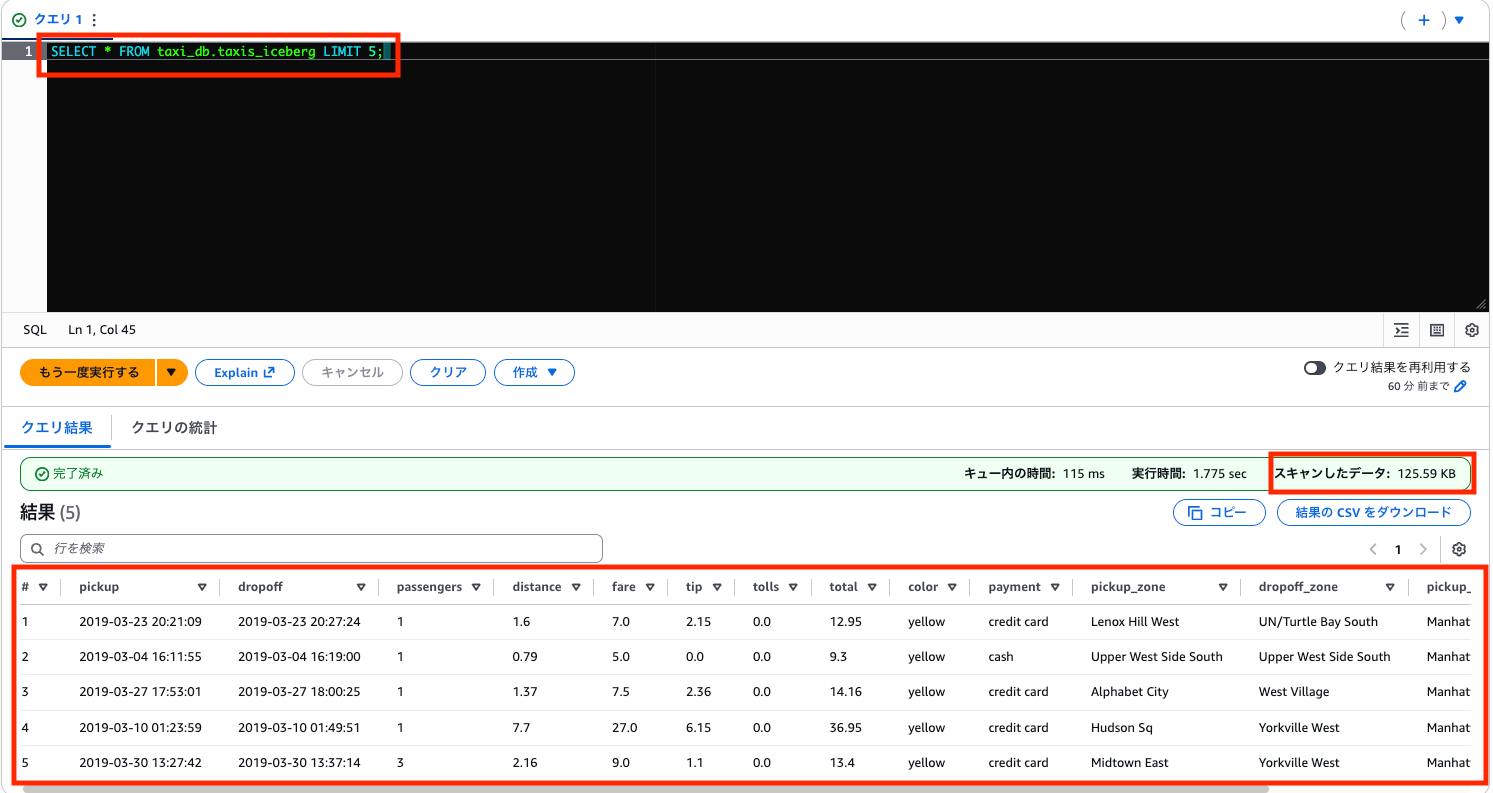The width and height of the screenshot is (1493, 793).
Task: Click the horizontal scrollbar under results table
Action: (x=640, y=788)
